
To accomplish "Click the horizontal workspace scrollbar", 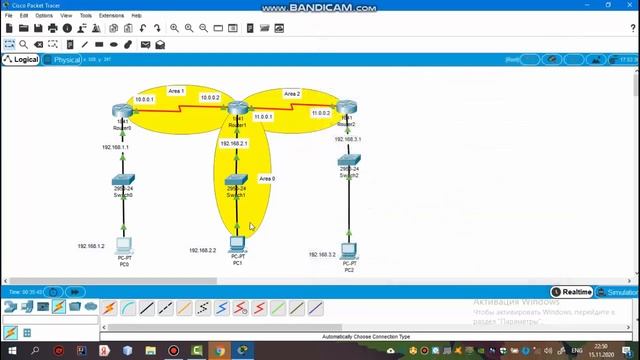I will pyautogui.click(x=113, y=281).
